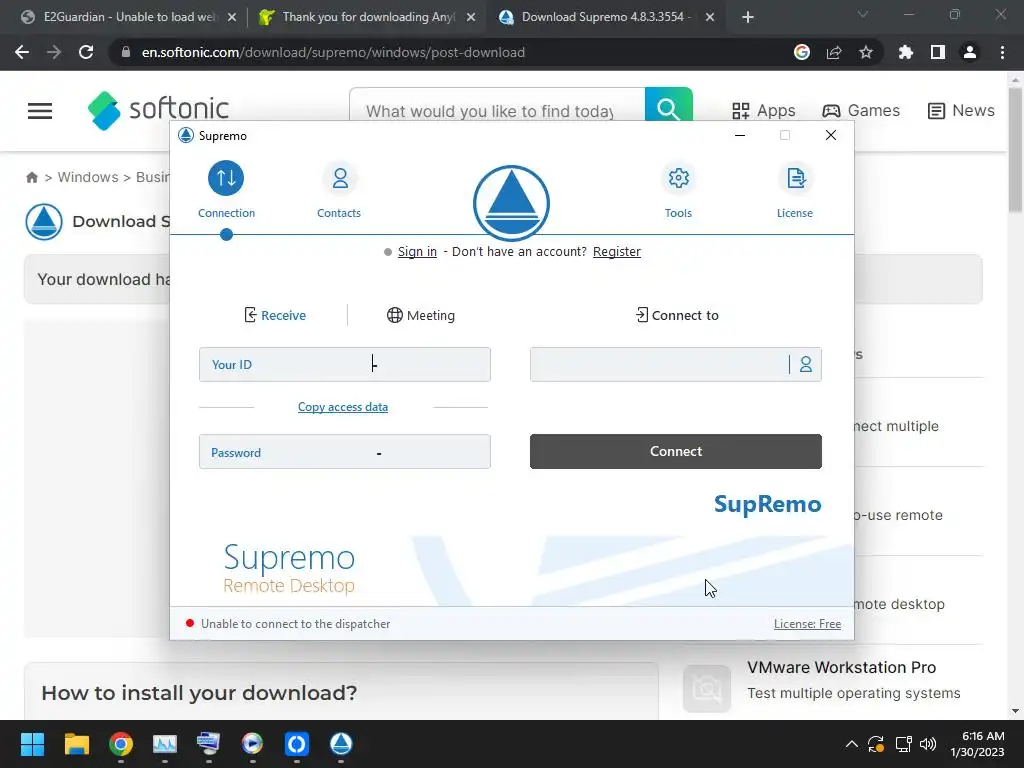Open a new Chrome tab
This screenshot has width=1024, height=768.
[748, 17]
